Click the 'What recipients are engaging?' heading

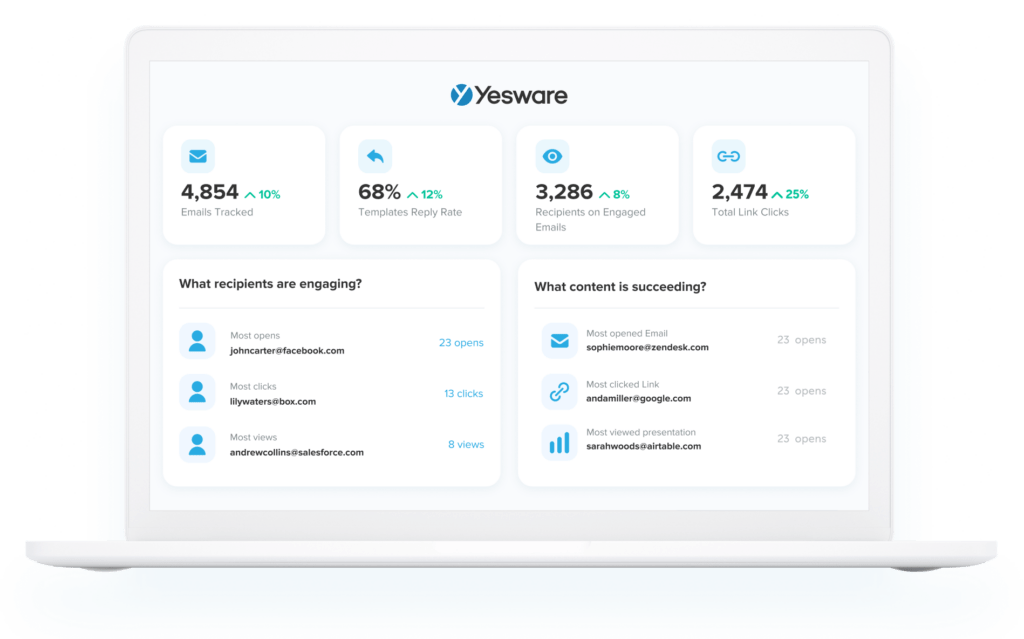coord(270,284)
